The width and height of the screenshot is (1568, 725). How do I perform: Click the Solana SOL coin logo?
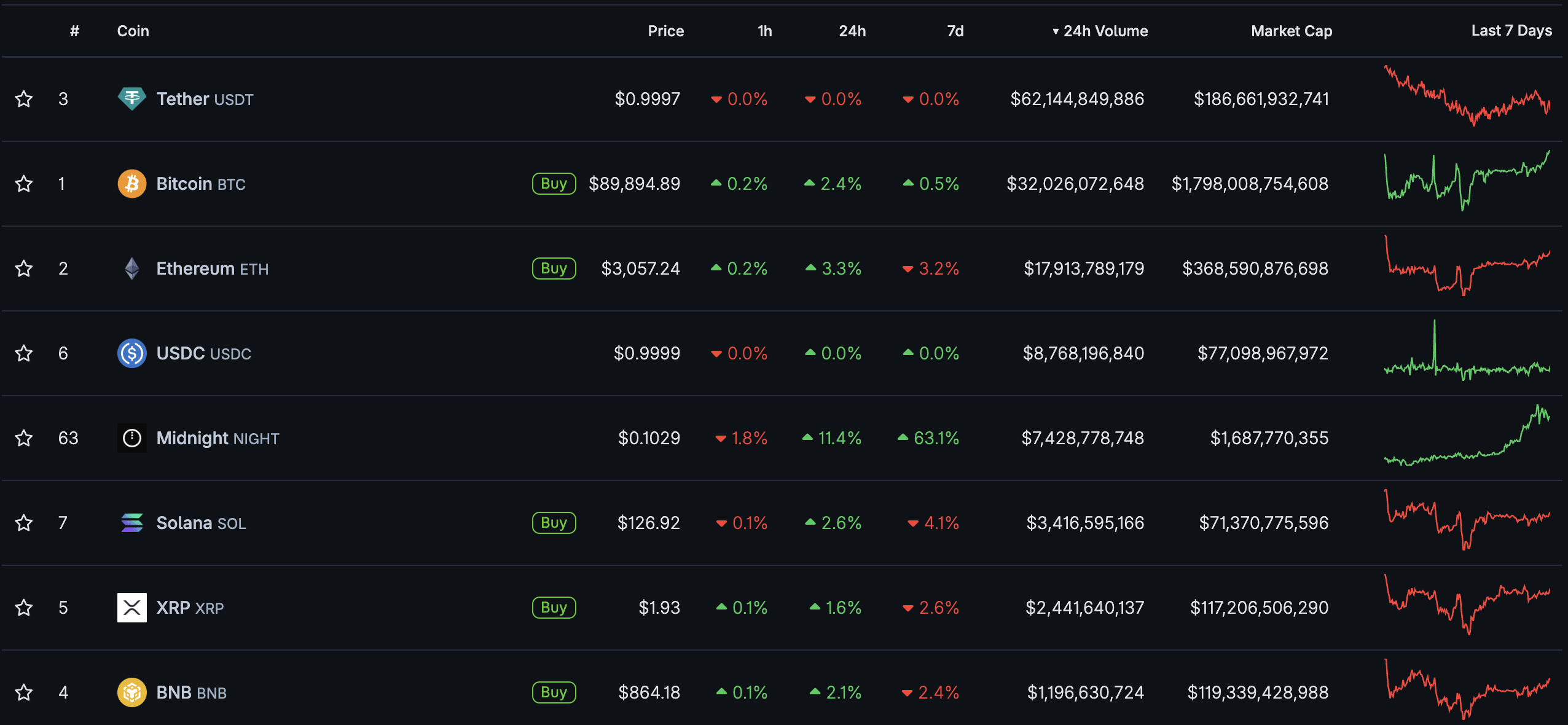click(131, 523)
